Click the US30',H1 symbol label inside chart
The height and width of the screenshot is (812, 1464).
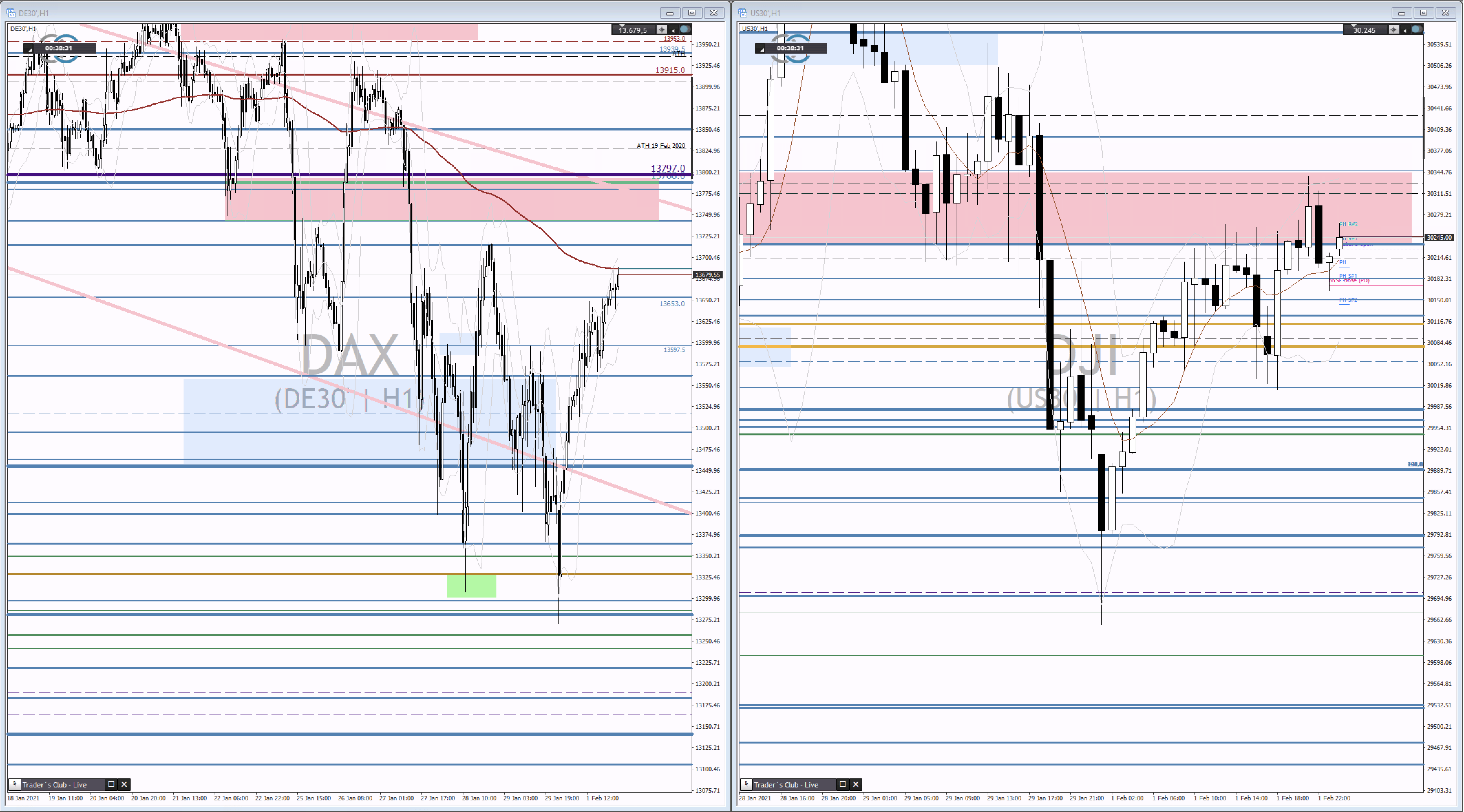click(x=755, y=29)
